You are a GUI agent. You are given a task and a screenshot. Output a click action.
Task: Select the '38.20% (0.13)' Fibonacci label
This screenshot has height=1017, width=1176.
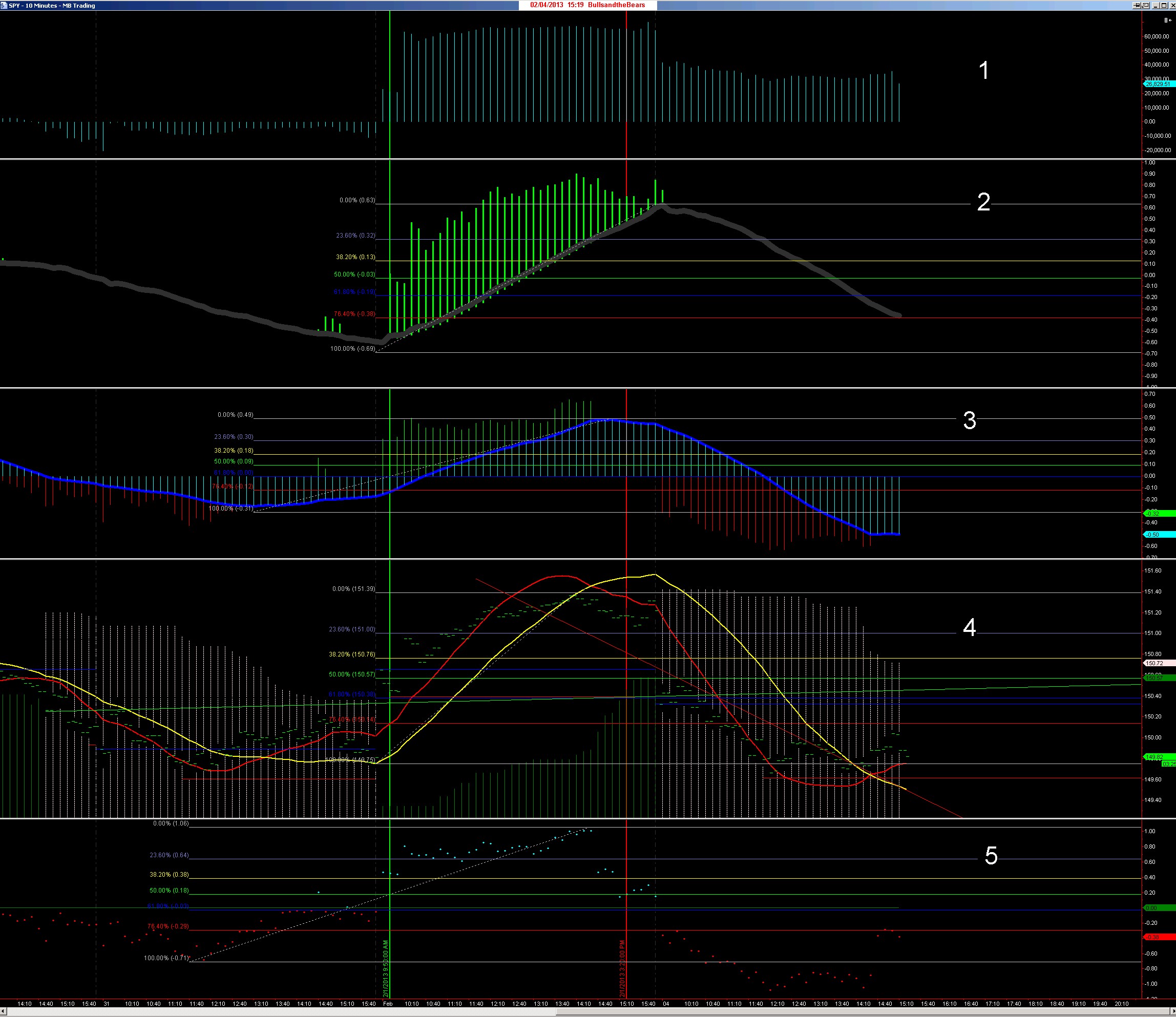pos(355,257)
